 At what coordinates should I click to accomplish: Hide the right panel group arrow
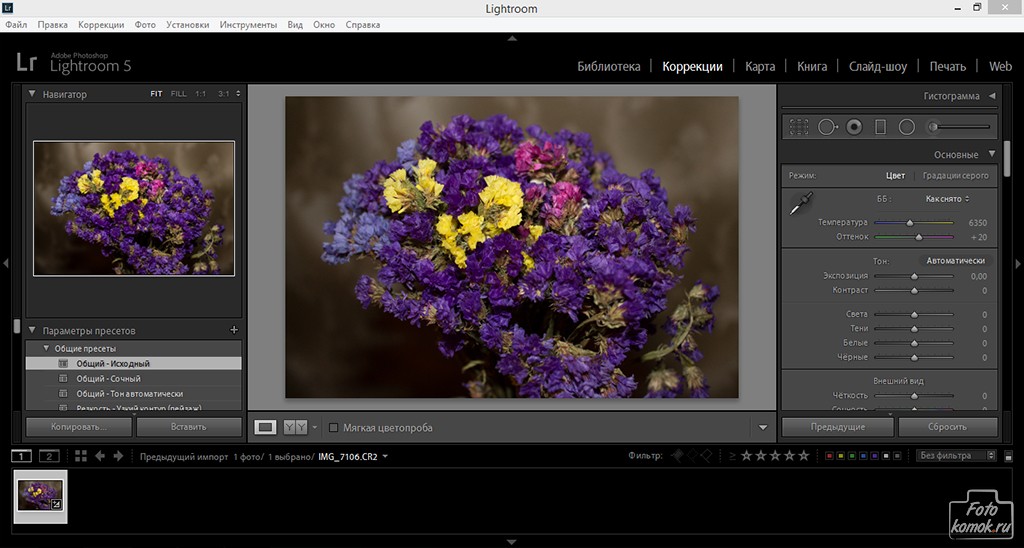(x=1018, y=264)
